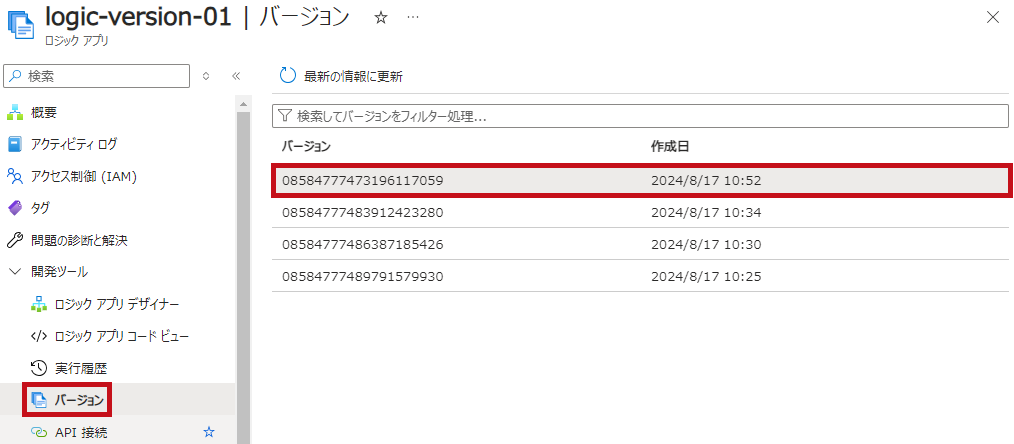
Task: Click the API 接続 link icon
Action: (39, 432)
